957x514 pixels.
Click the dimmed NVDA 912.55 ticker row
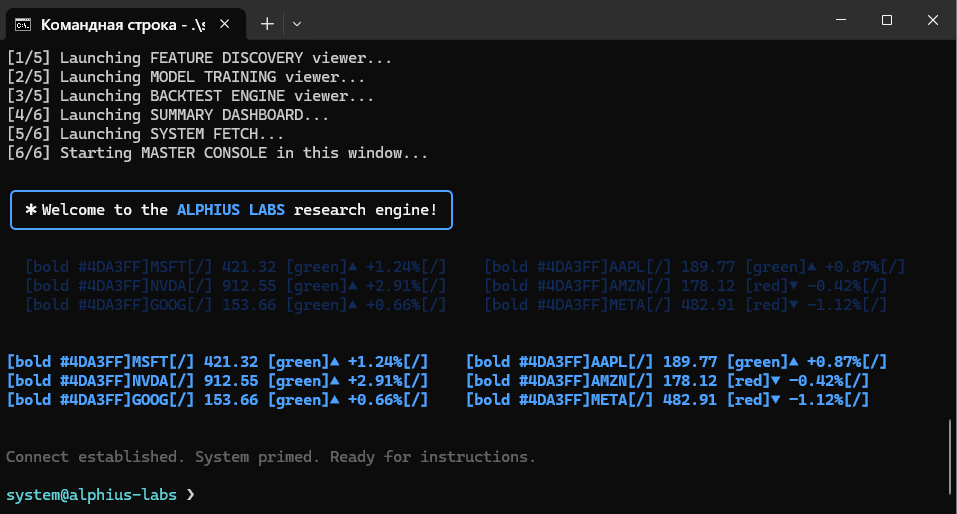click(236, 286)
